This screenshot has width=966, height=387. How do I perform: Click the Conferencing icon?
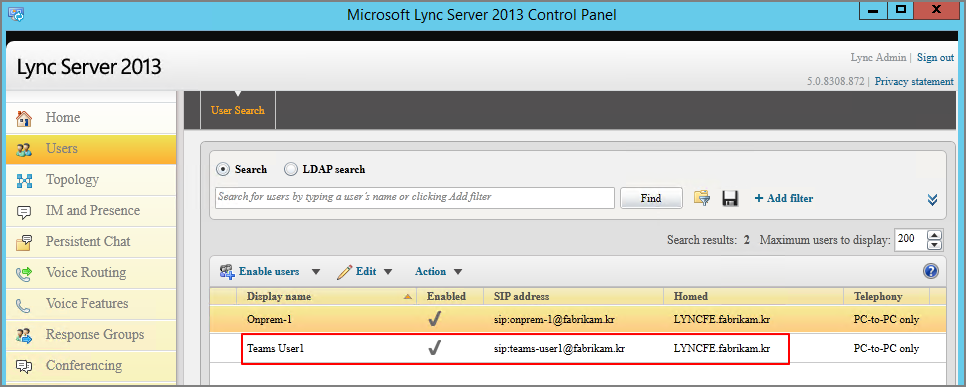coord(23,366)
